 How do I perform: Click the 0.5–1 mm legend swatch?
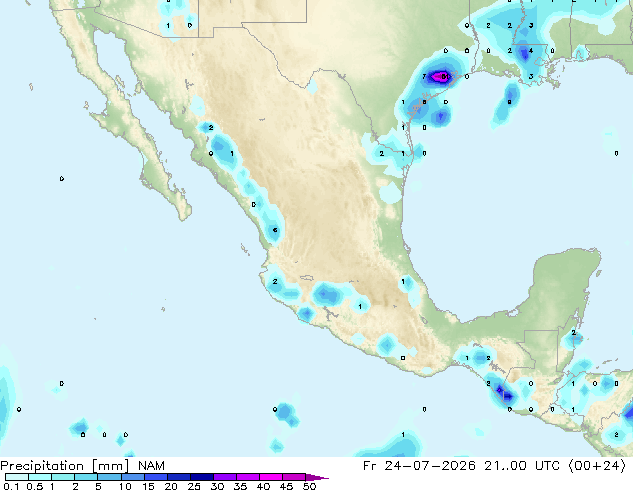(x=40, y=477)
